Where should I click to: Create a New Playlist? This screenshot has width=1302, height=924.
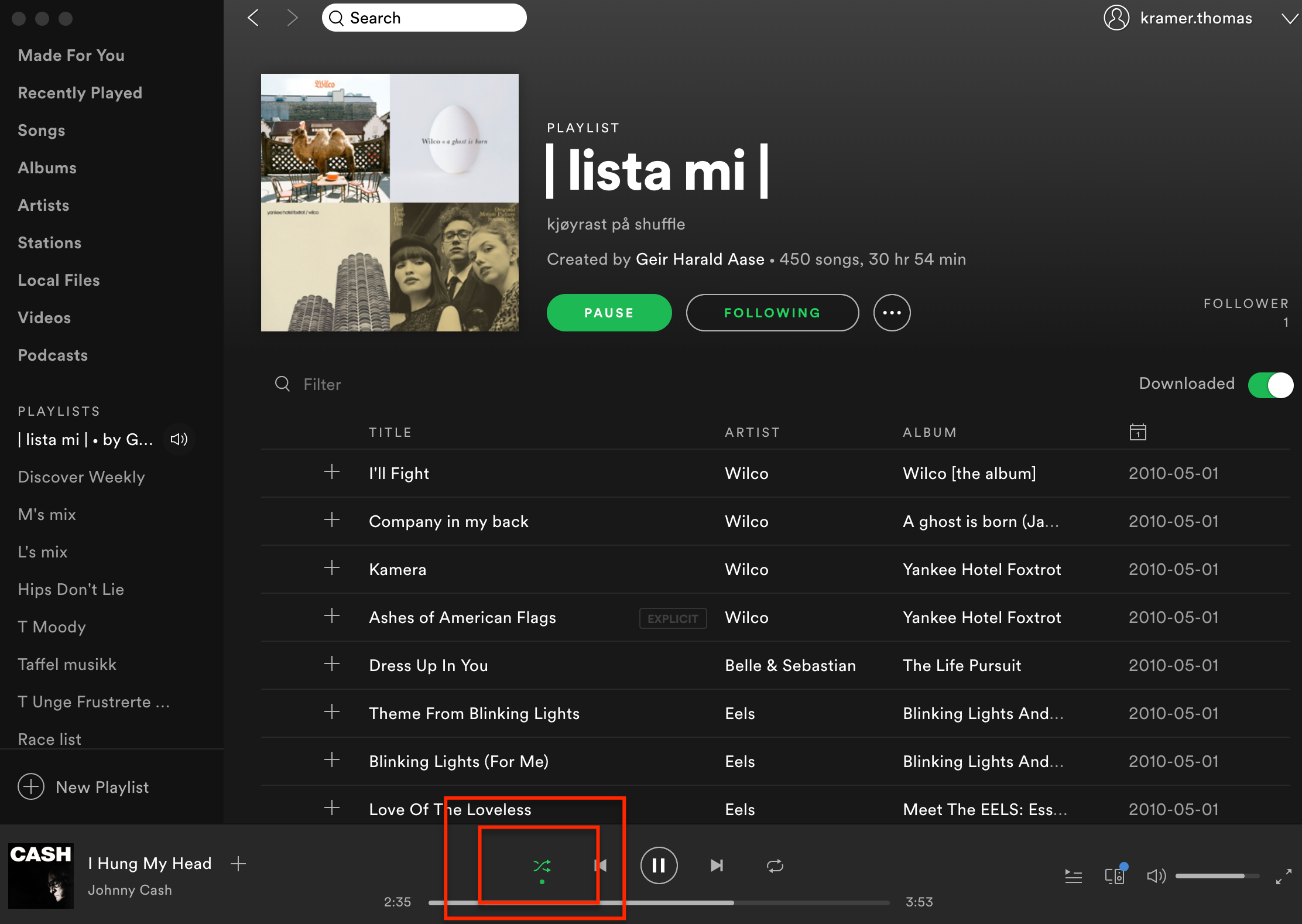(x=83, y=787)
